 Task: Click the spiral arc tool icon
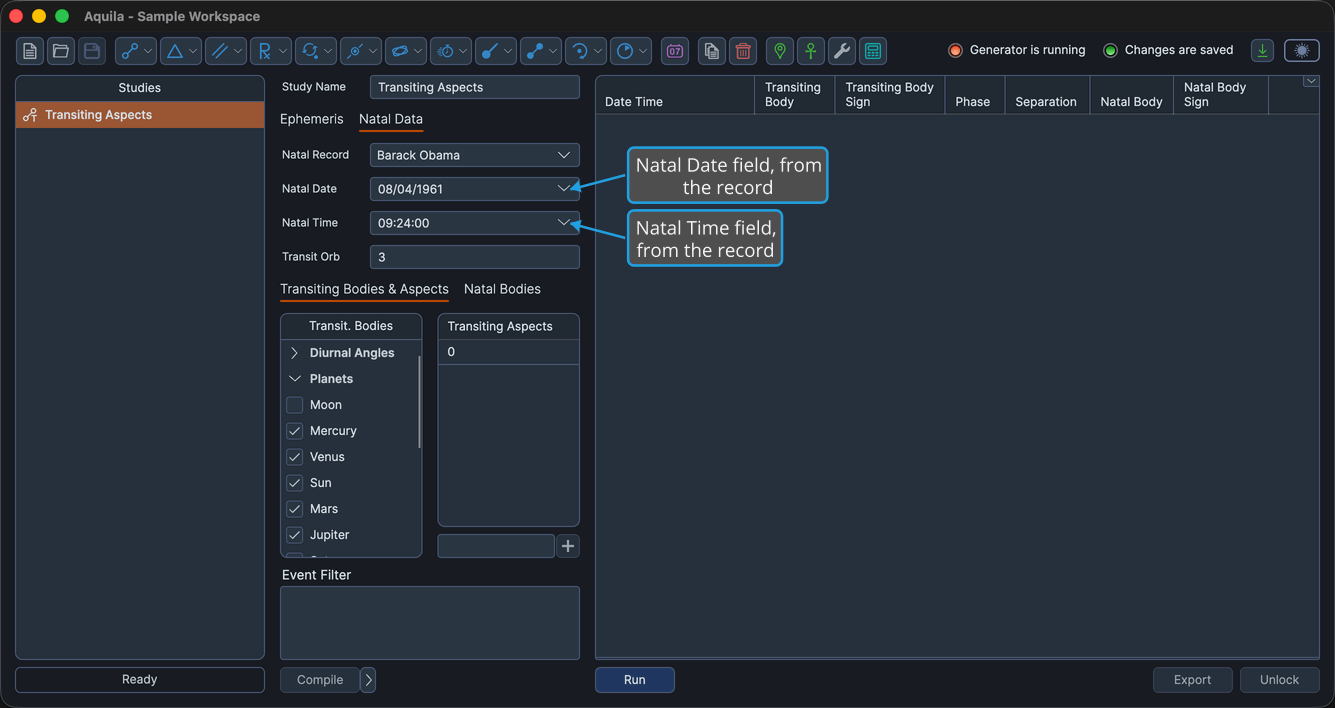580,51
